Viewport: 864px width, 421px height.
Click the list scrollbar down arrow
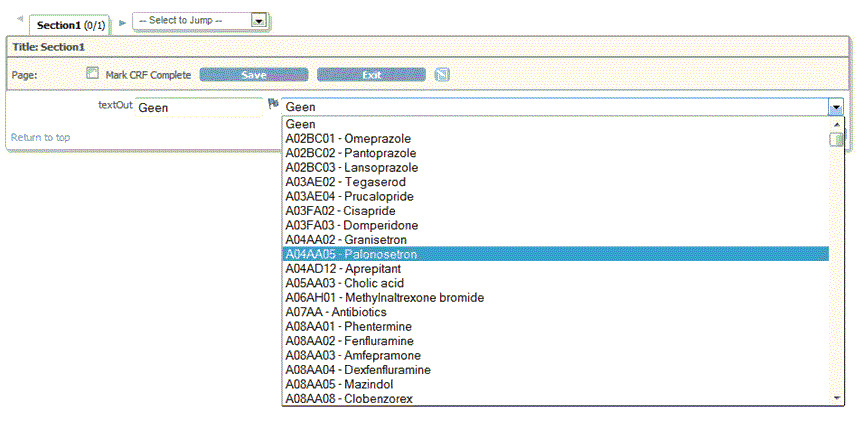pyautogui.click(x=837, y=398)
